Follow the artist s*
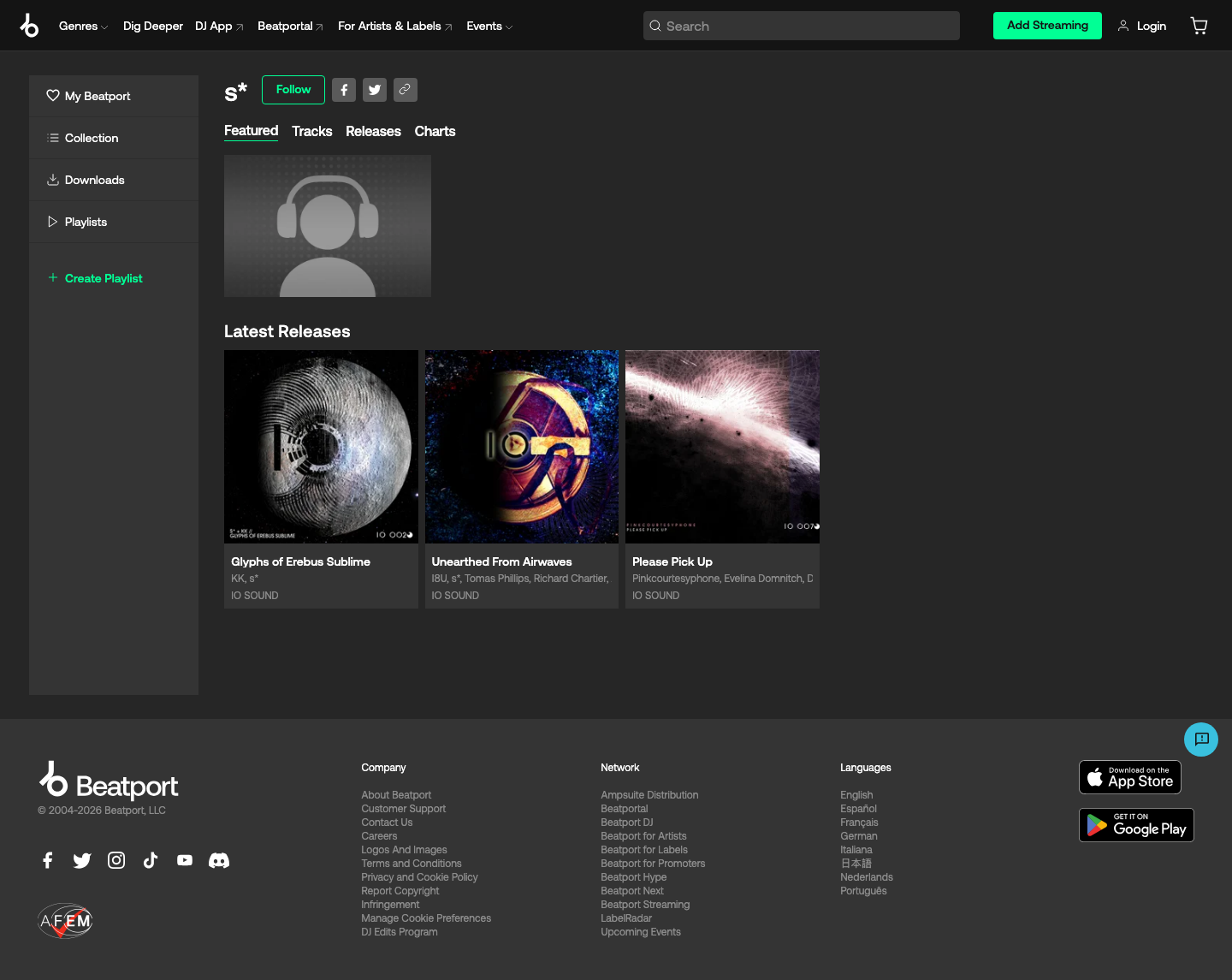 [293, 90]
